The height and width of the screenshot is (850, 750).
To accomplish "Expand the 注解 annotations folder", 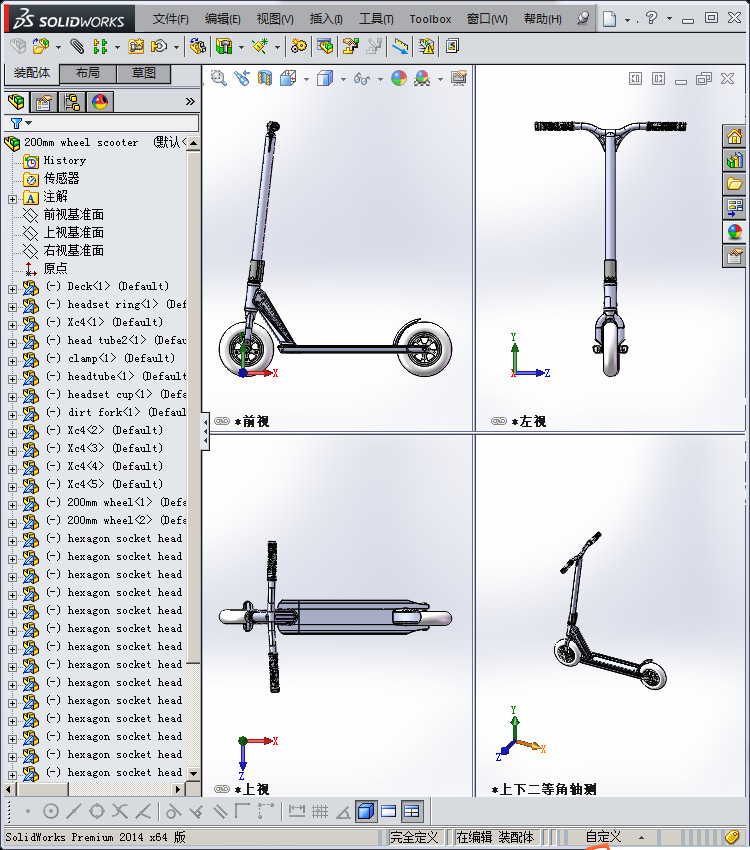I will pyautogui.click(x=12, y=199).
